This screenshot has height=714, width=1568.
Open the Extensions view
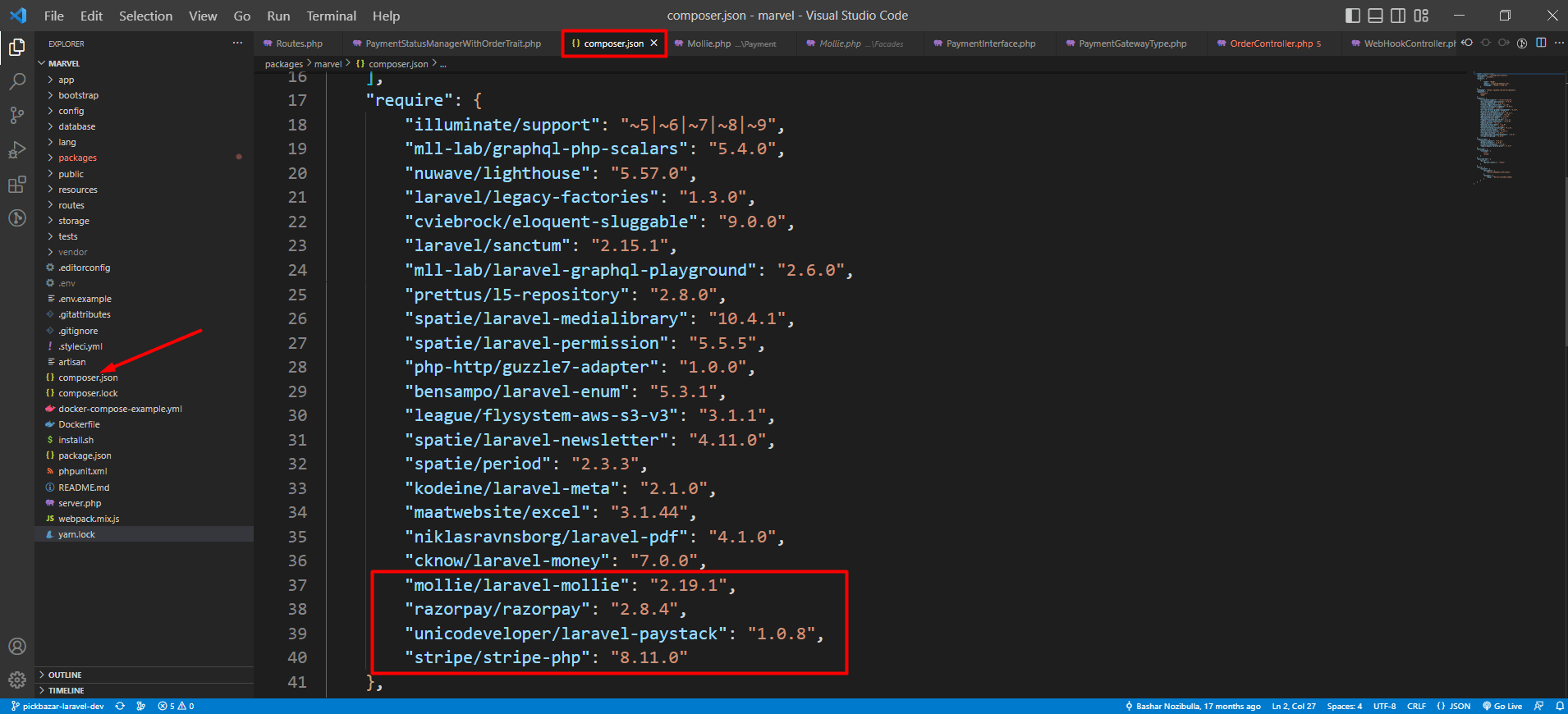16,185
